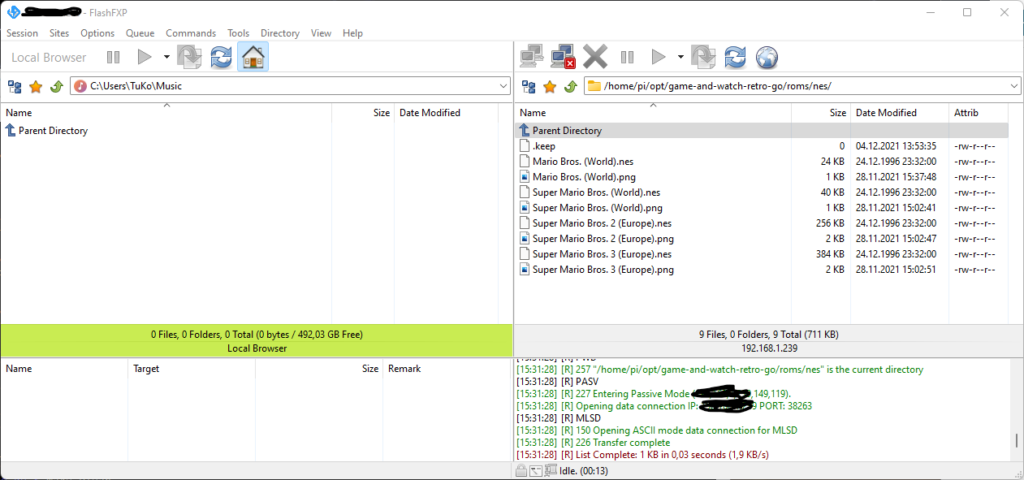Open the Commands menu

191,33
